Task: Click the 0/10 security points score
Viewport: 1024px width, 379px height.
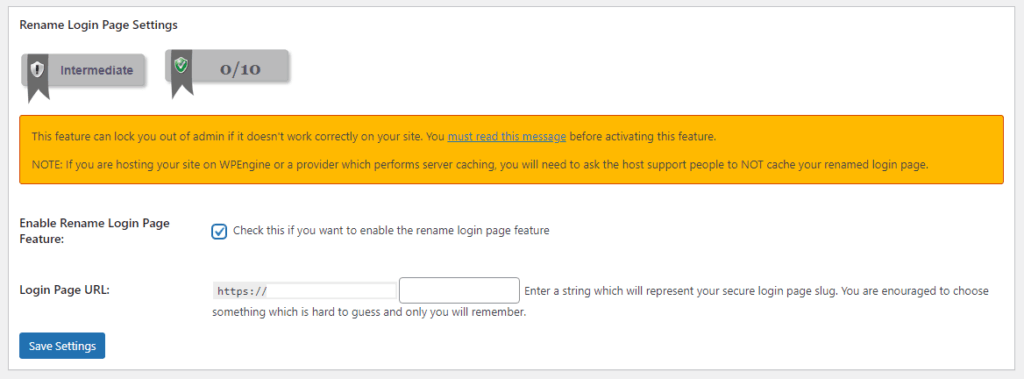Action: [x=240, y=69]
